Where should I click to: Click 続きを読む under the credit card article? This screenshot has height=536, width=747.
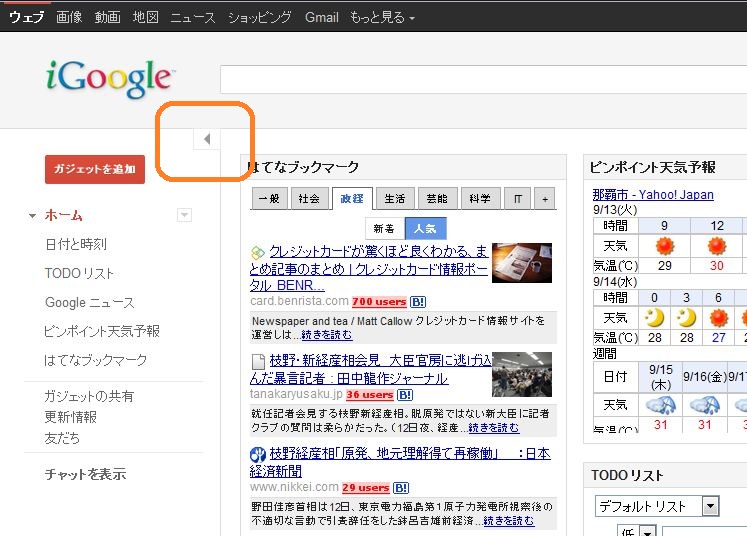(x=327, y=335)
